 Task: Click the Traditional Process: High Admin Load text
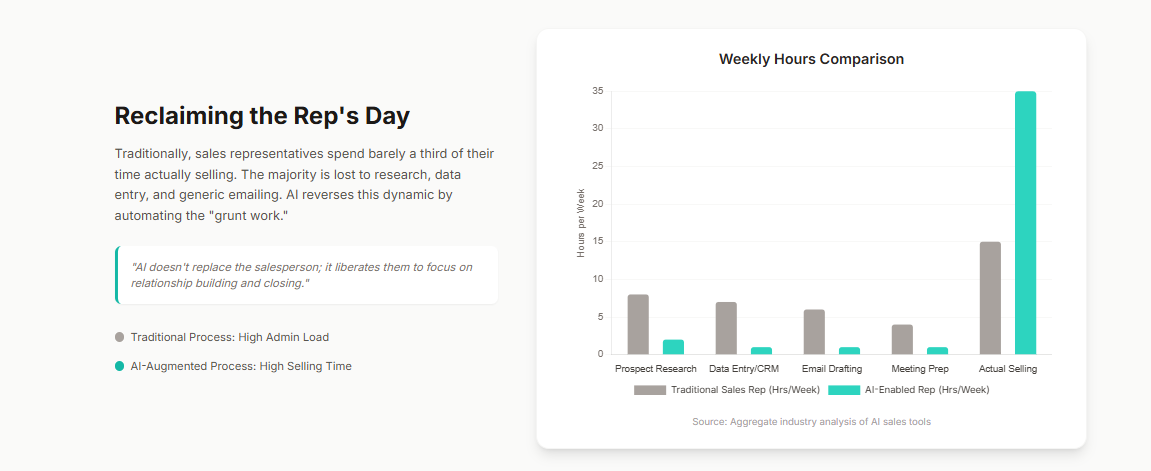pyautogui.click(x=229, y=337)
